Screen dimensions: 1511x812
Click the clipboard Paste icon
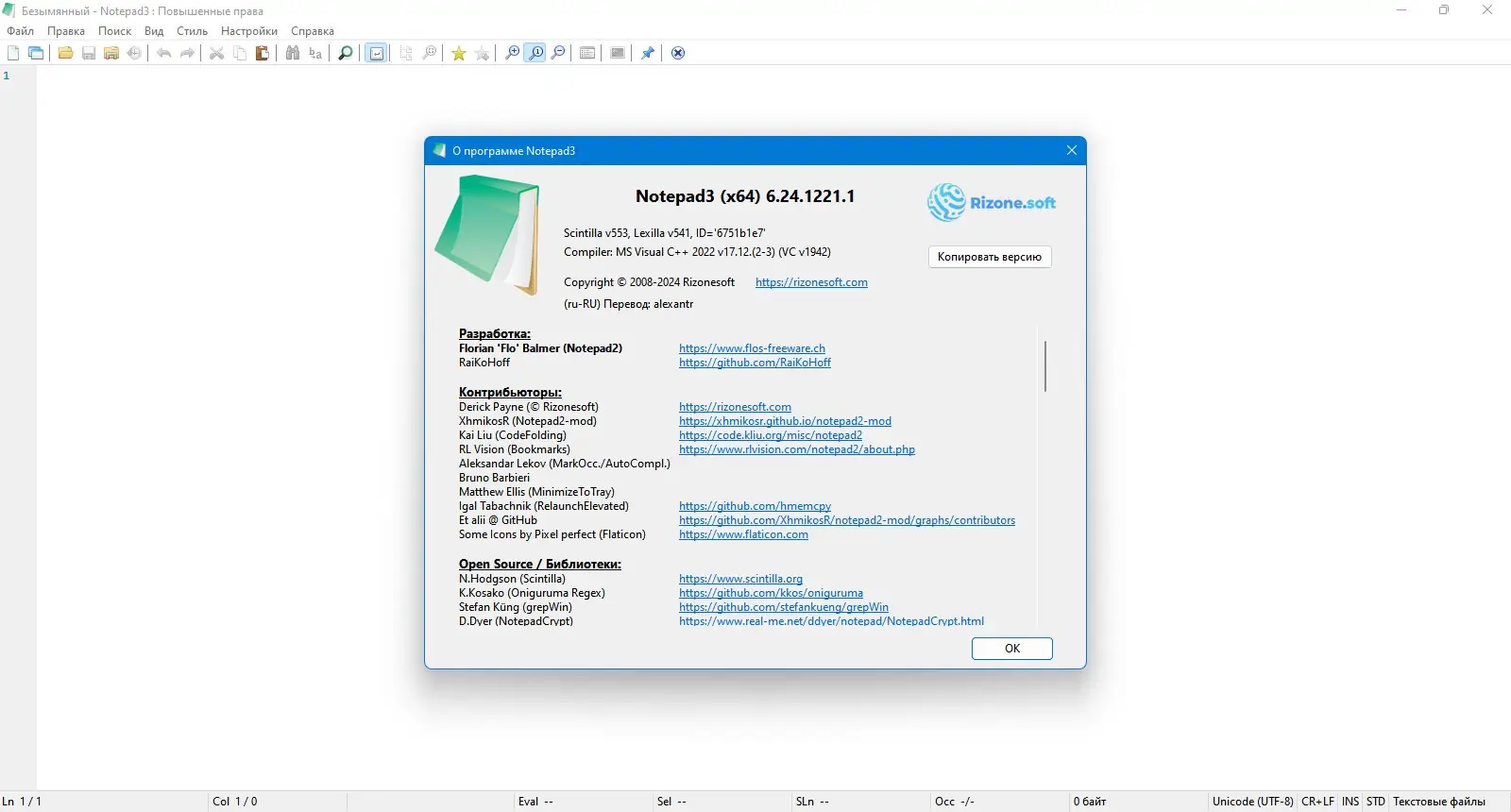[x=263, y=53]
